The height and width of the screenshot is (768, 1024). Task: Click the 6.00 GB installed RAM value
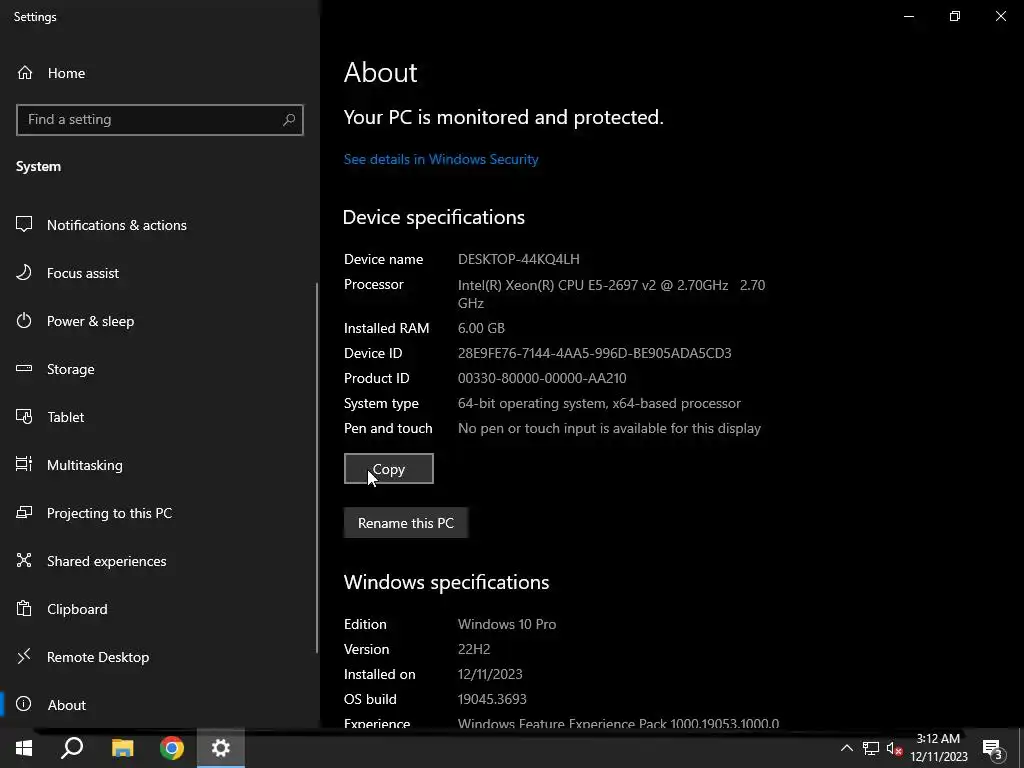coord(481,328)
